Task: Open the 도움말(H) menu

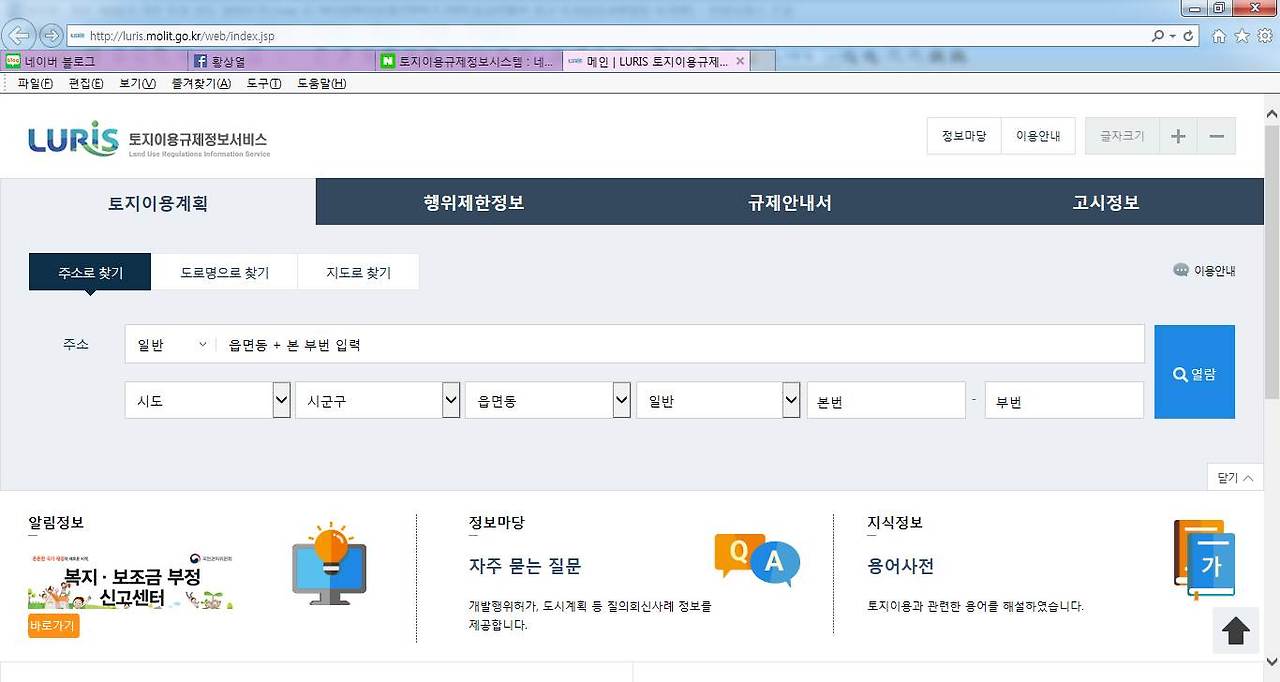Action: pyautogui.click(x=322, y=84)
